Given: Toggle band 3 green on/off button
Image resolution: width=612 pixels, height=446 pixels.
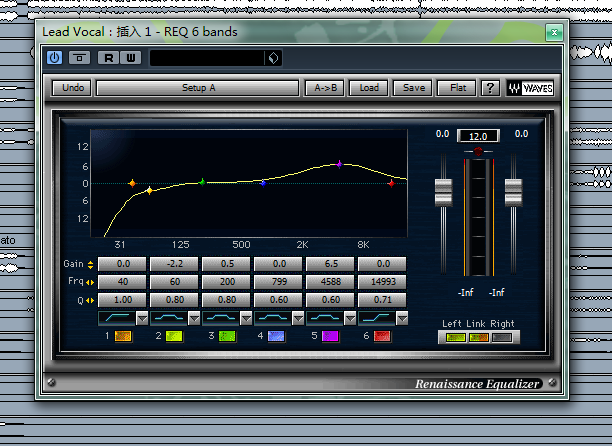Looking at the screenshot, I should [227, 336].
